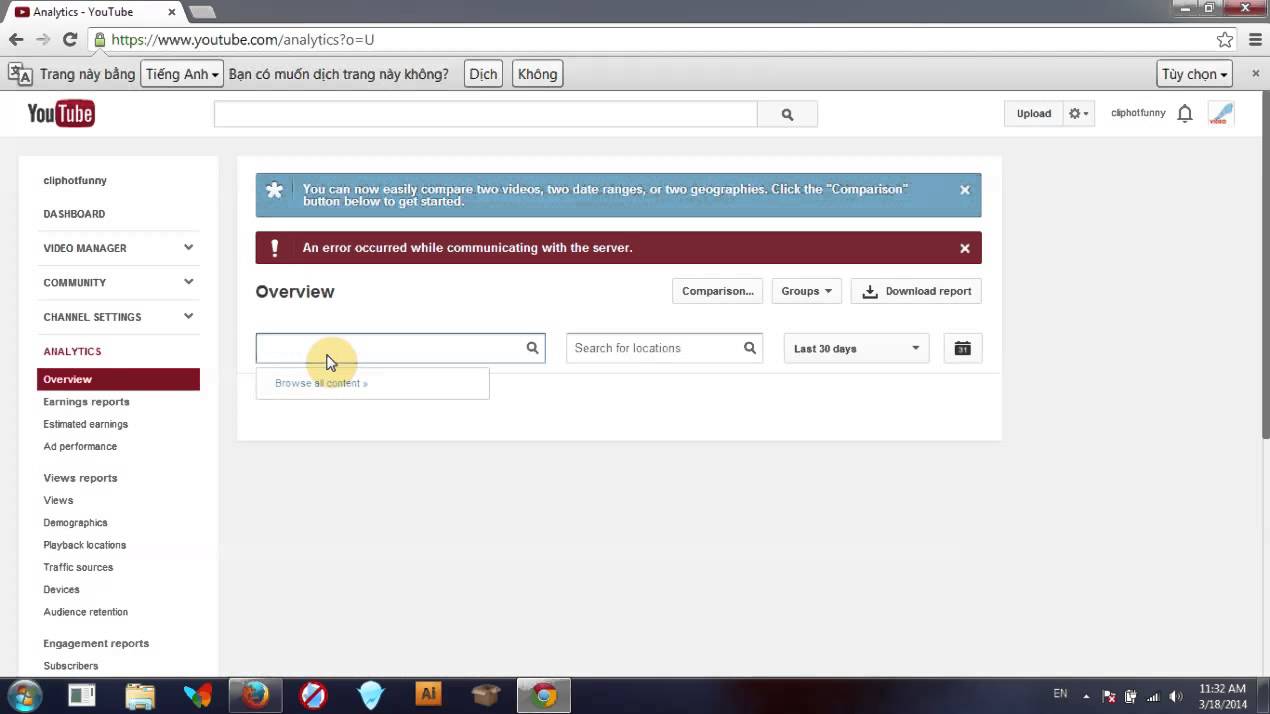This screenshot has width=1270, height=714.
Task: Focus the YouTube search box
Action: (485, 114)
